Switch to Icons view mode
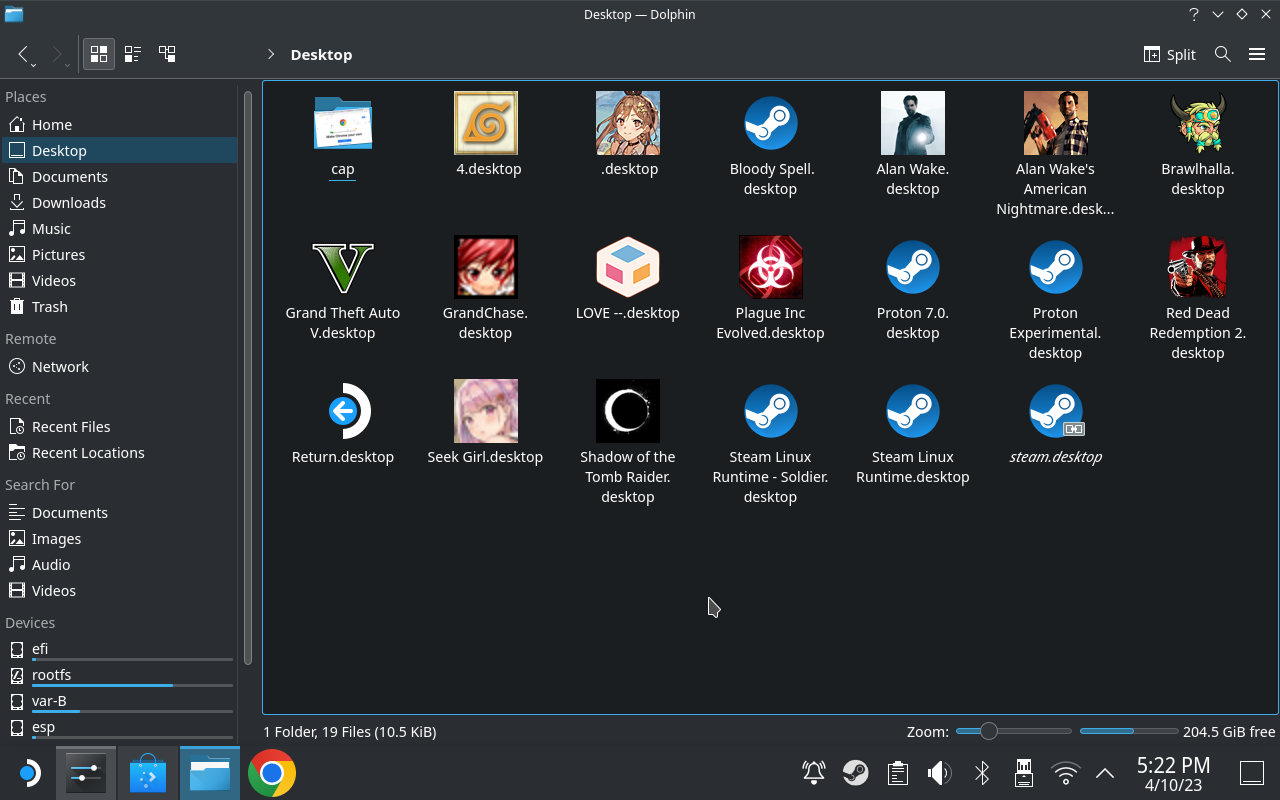1280x800 pixels. click(x=99, y=54)
